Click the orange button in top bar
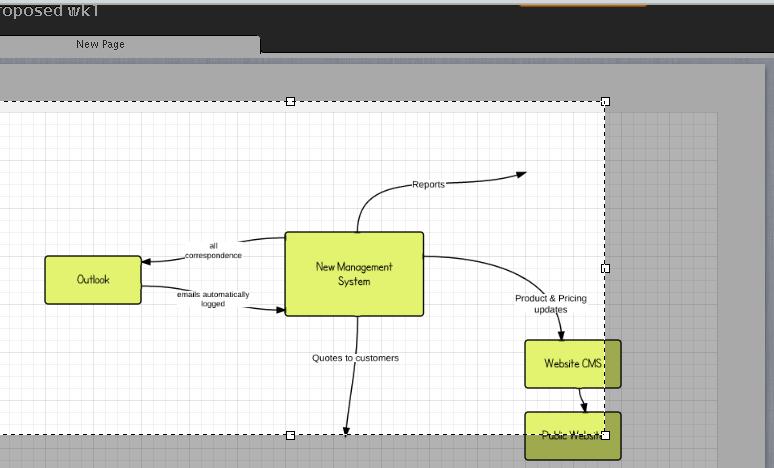 (582, 3)
